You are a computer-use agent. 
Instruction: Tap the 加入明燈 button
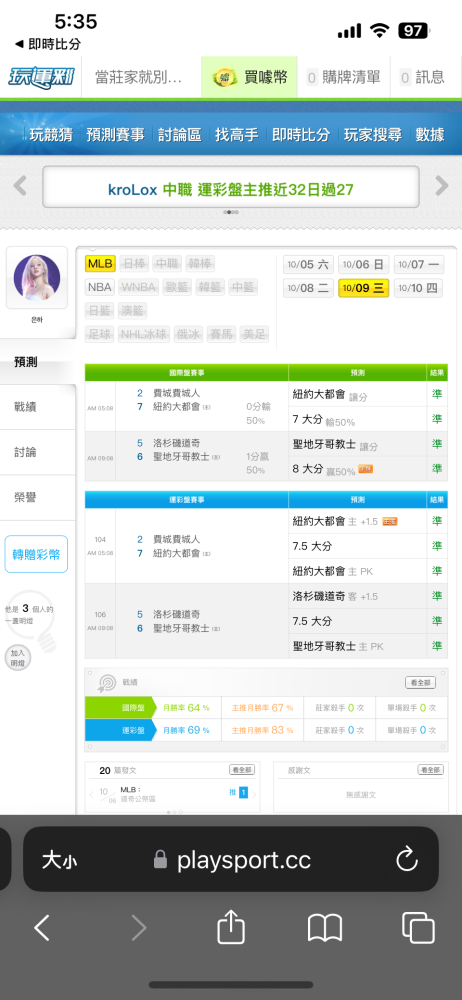pos(17,658)
